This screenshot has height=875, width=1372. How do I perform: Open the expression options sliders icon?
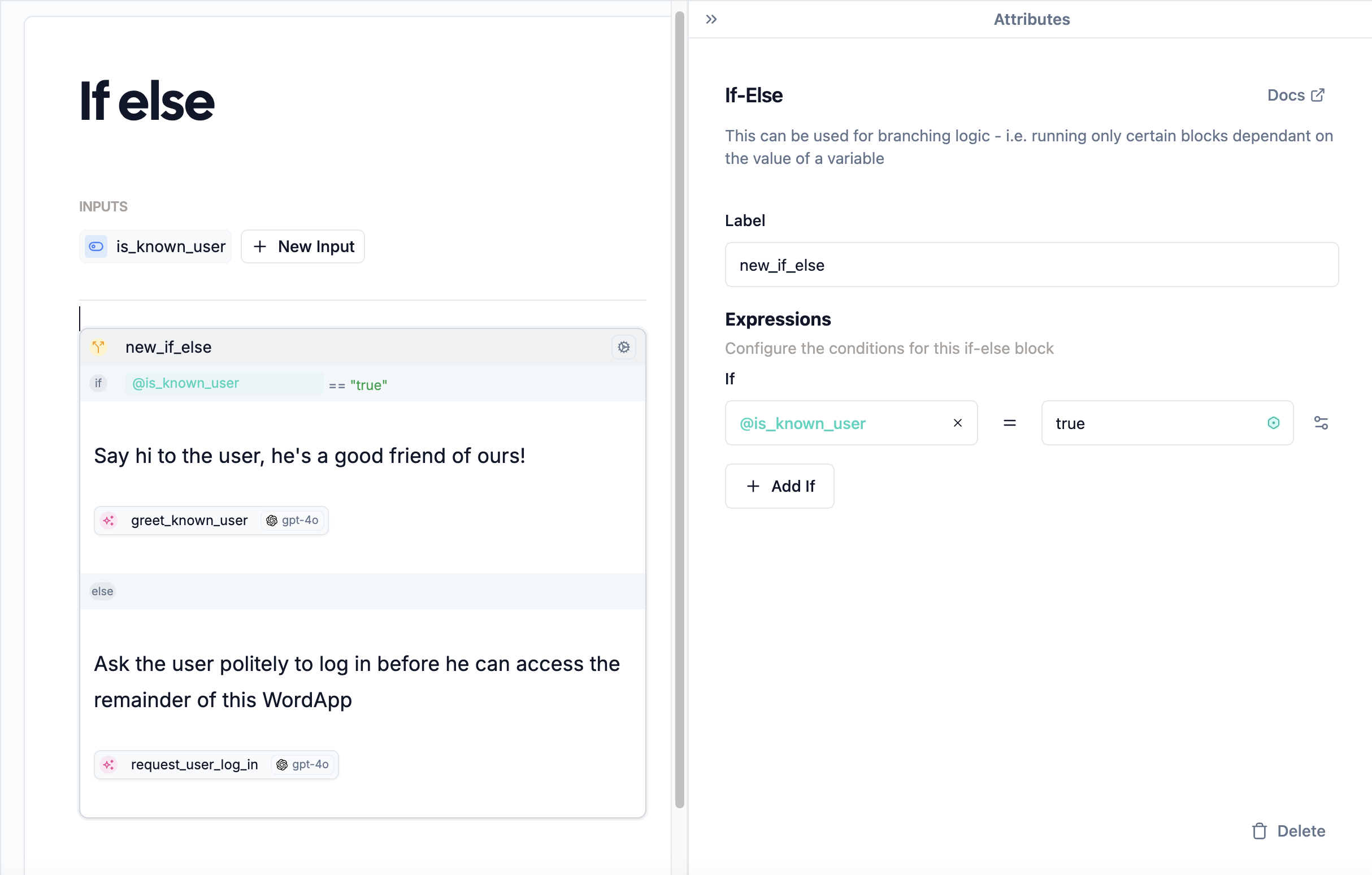1321,423
